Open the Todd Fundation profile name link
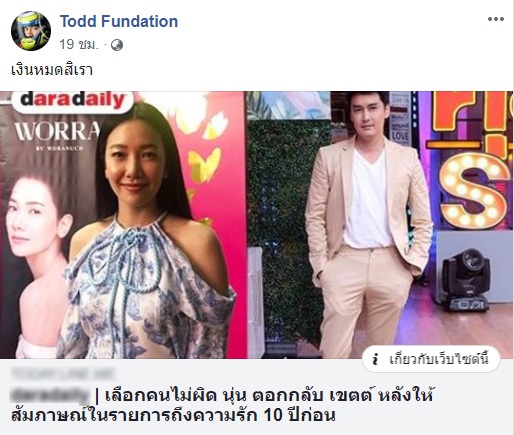Image resolution: width=514 pixels, height=435 pixels. point(119,21)
